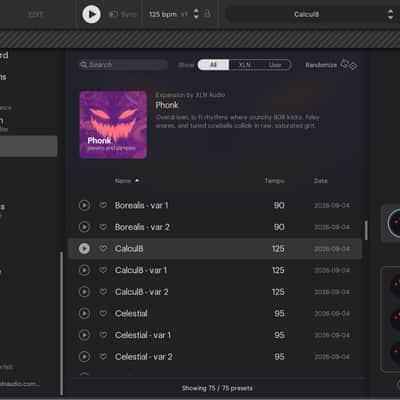Image resolution: width=400 pixels, height=400 pixels.
Task: Preview the Borealis - var 2 preset
Action: tap(84, 227)
